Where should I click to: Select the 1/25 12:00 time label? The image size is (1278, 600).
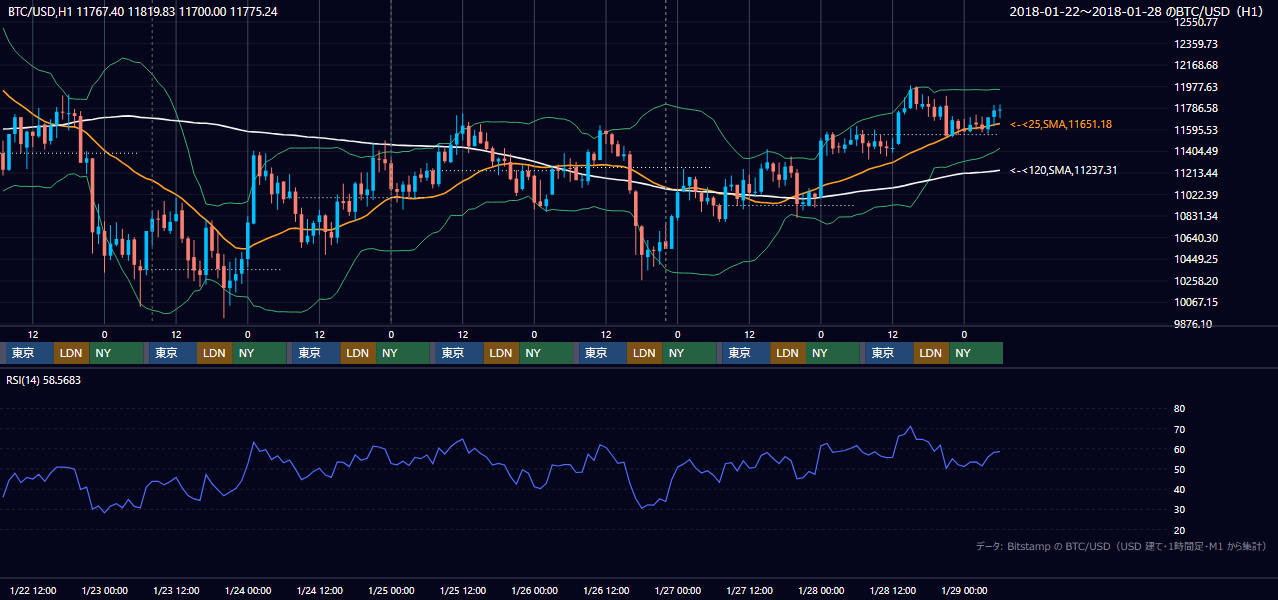[462, 590]
